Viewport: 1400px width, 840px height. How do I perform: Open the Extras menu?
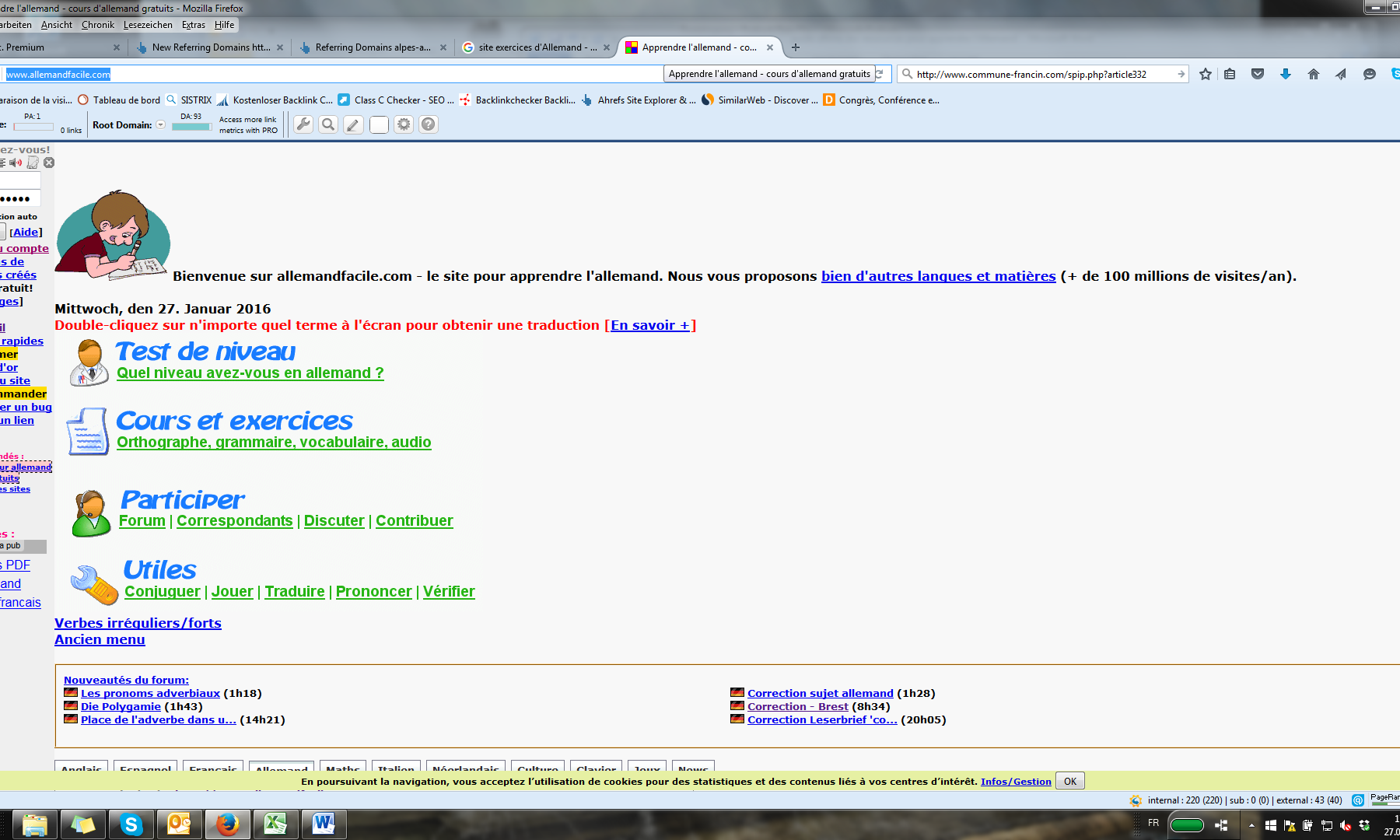(194, 25)
